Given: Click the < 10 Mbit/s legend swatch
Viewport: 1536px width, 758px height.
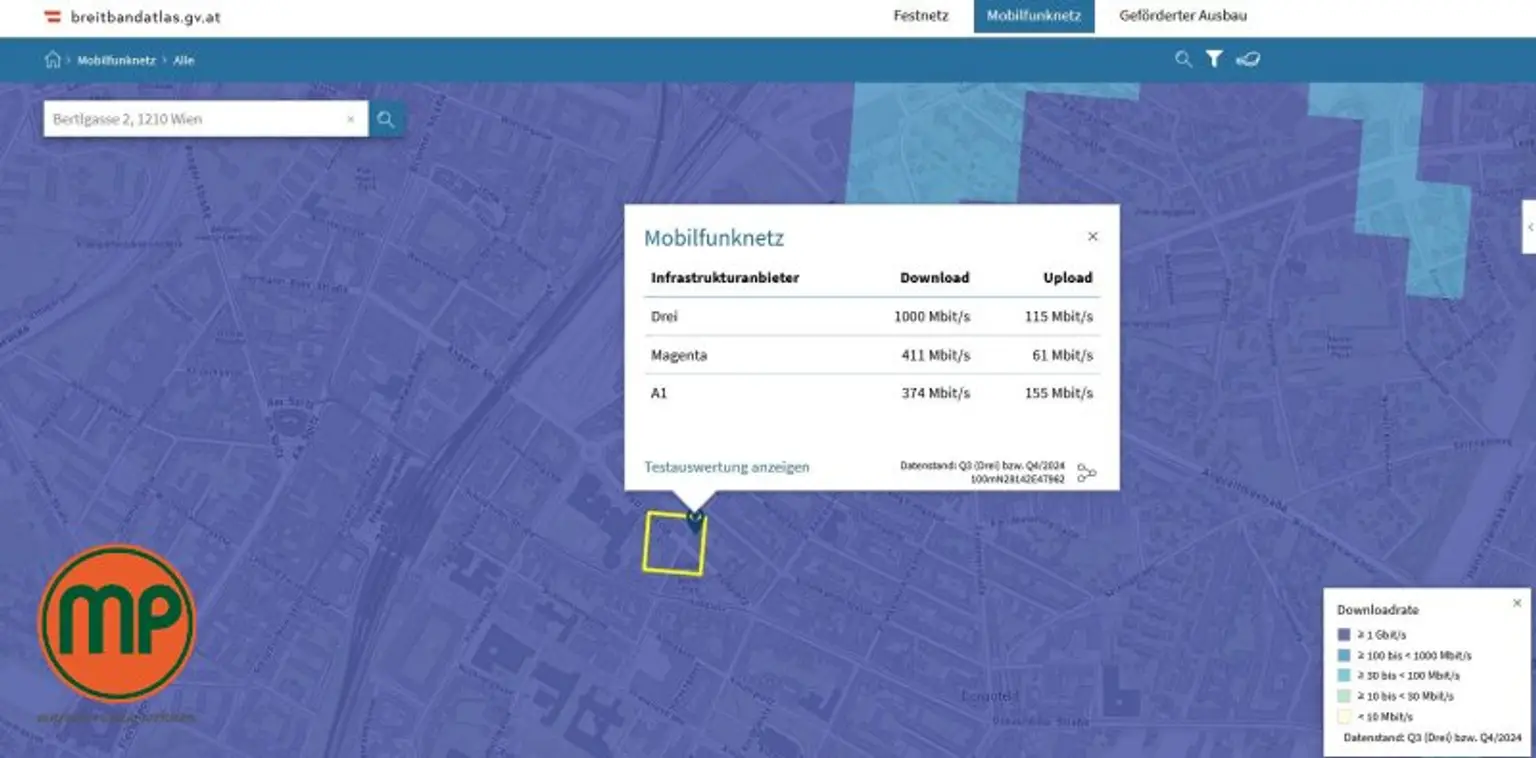Looking at the screenshot, I should click(1344, 716).
